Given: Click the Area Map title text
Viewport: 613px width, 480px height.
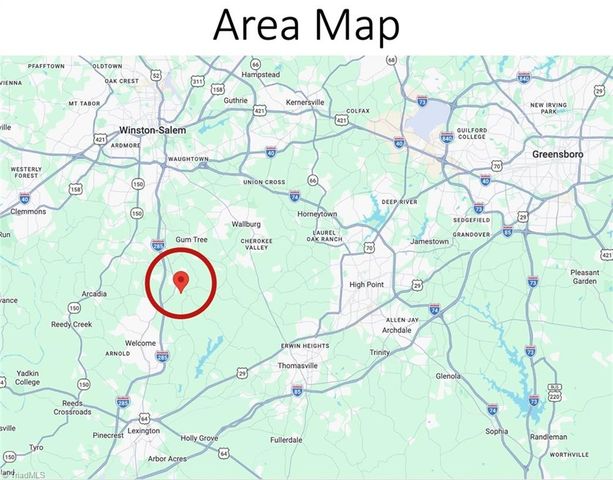Looking at the screenshot, I should click(306, 25).
